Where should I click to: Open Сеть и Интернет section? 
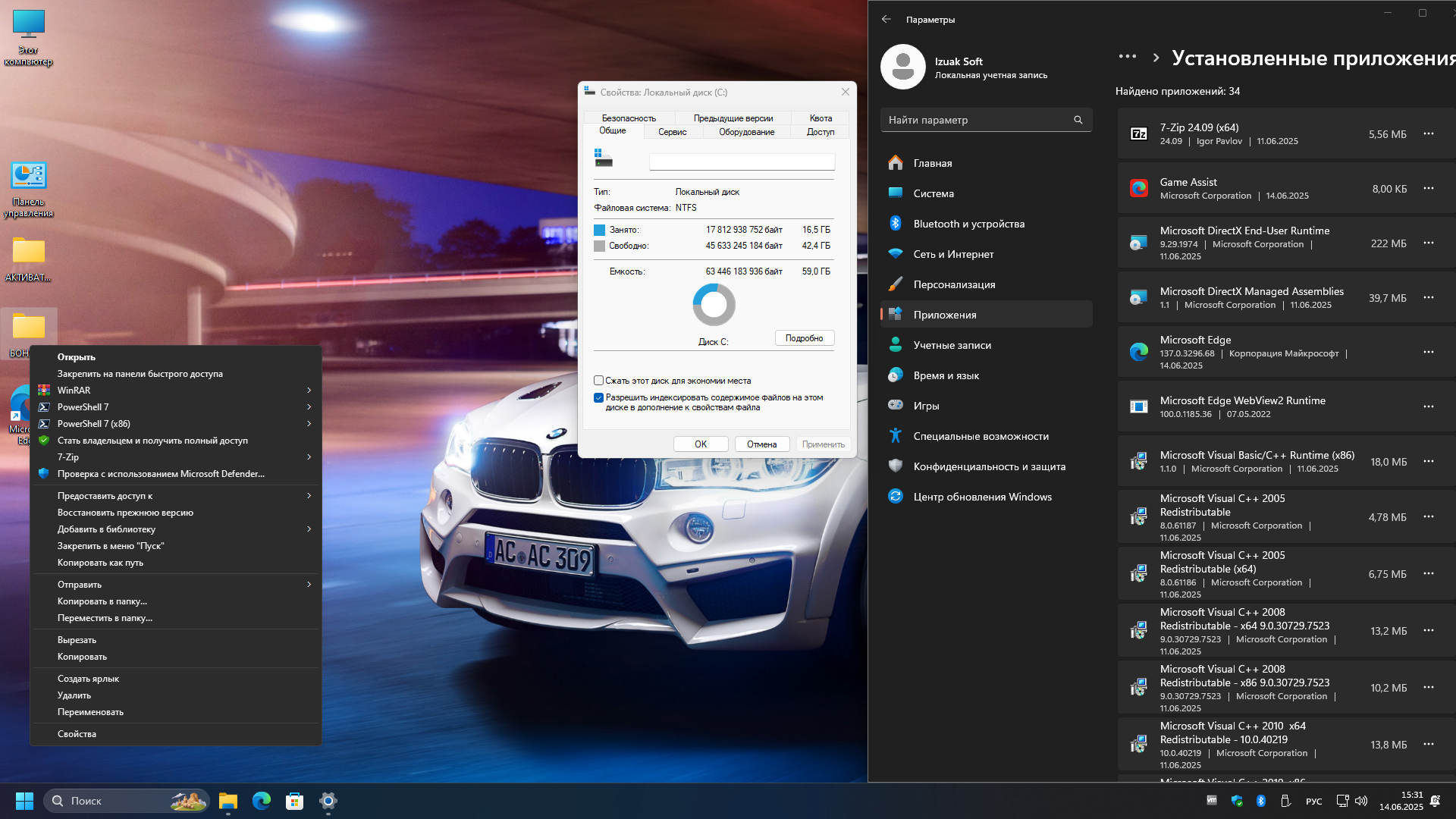tap(986, 254)
